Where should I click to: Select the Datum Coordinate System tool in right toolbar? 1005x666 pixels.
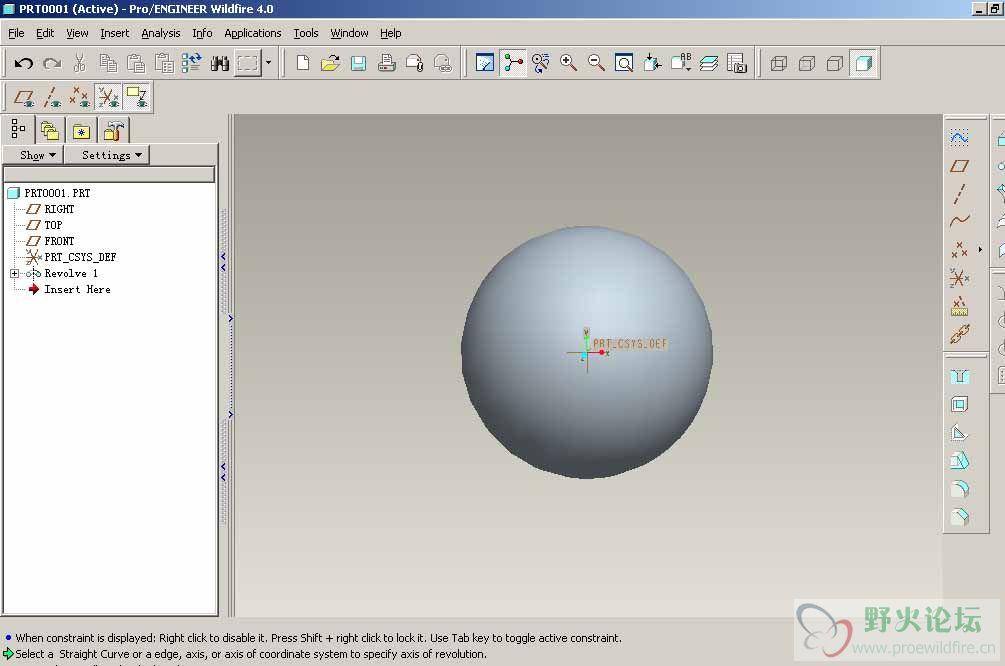click(x=959, y=278)
